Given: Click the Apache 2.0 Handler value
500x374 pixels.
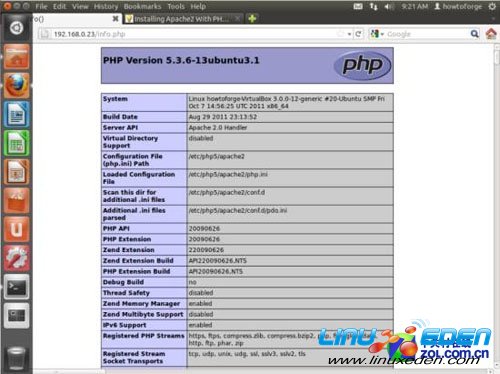Looking at the screenshot, I should point(218,127).
